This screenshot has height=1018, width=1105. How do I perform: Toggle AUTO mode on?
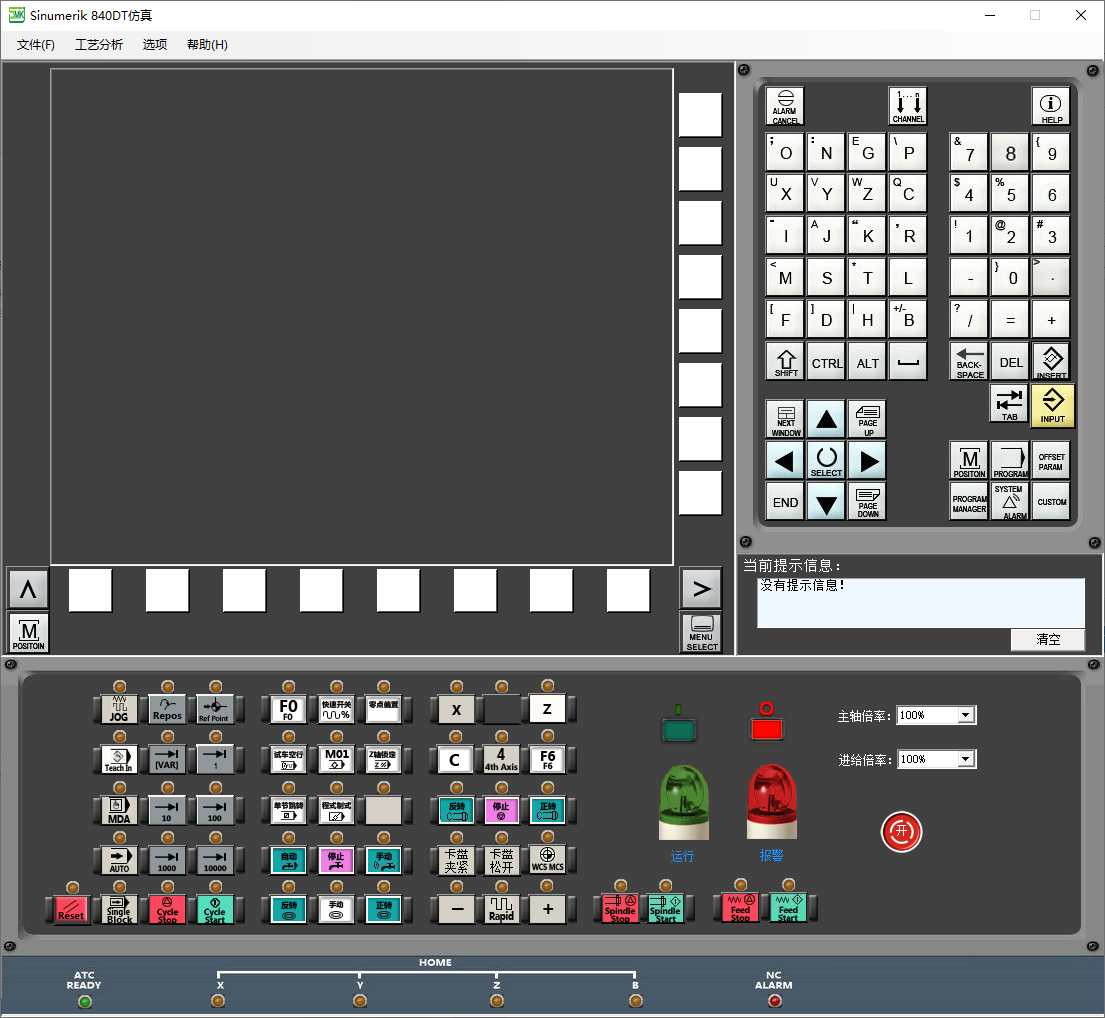[119, 859]
